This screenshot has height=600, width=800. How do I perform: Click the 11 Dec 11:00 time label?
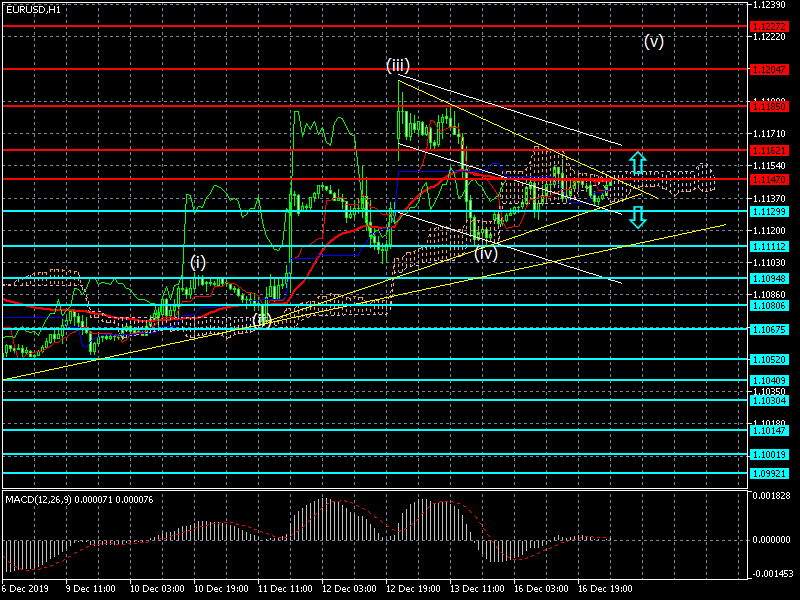[285, 588]
